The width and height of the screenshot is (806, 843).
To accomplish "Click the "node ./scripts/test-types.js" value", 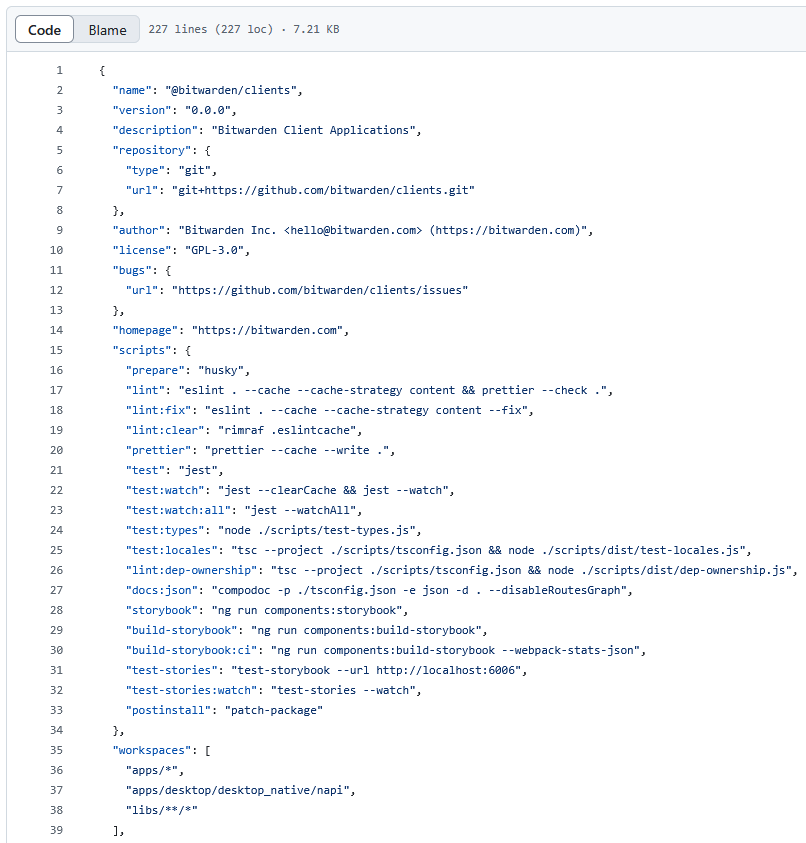I will (x=317, y=530).
